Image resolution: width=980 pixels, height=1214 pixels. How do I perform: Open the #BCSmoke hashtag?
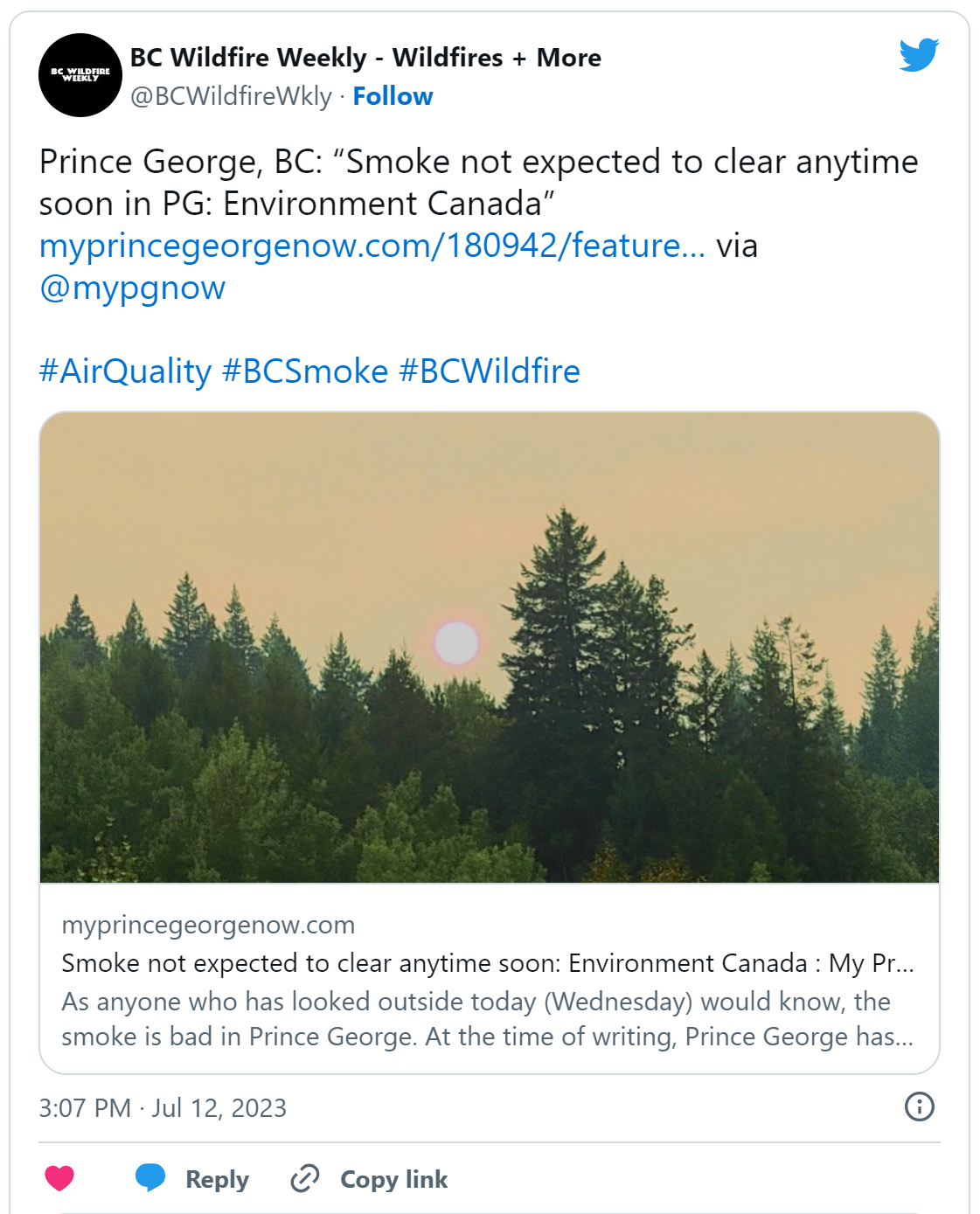pos(305,371)
